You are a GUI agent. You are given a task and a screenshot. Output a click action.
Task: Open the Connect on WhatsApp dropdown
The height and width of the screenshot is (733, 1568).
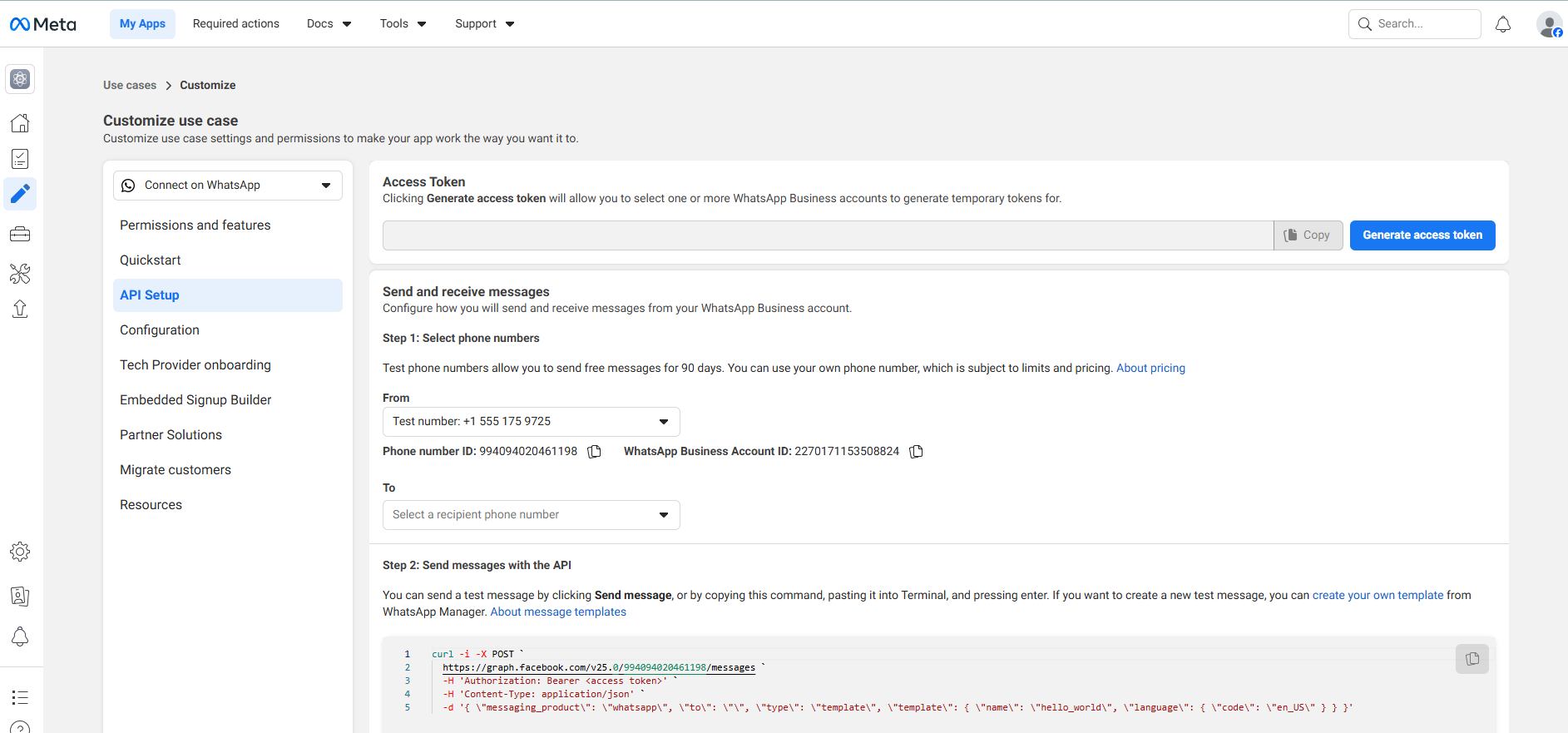coord(228,186)
